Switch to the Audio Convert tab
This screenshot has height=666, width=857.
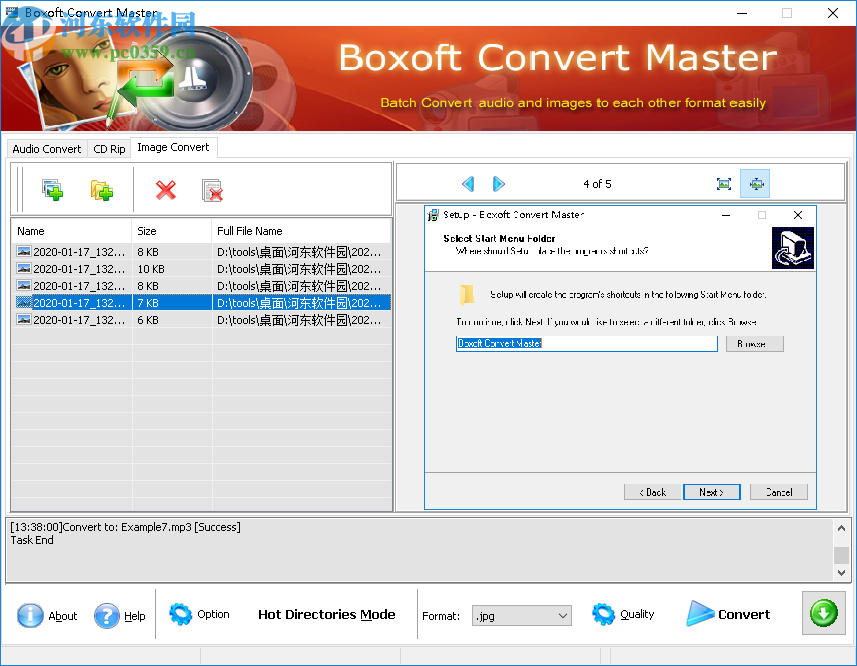click(46, 148)
